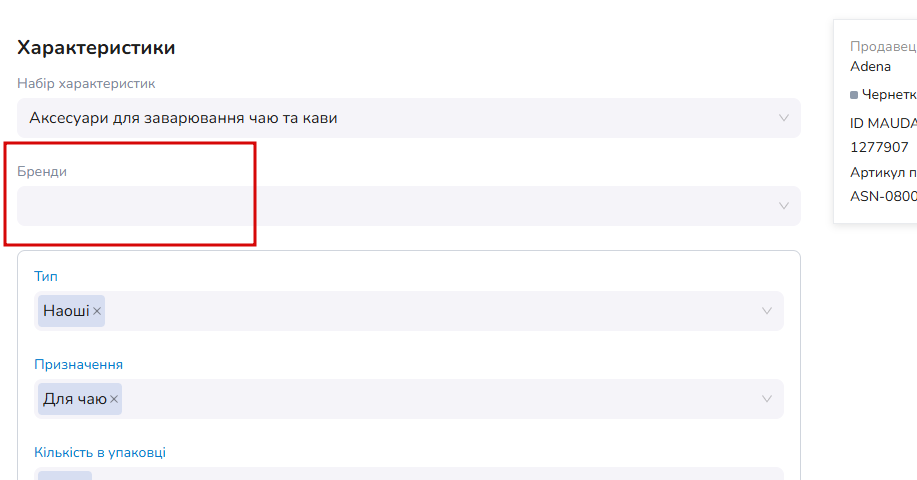The height and width of the screenshot is (480, 917).
Task: Select the Аксесуари для заварювання чаю та кави field
Action: (409, 118)
